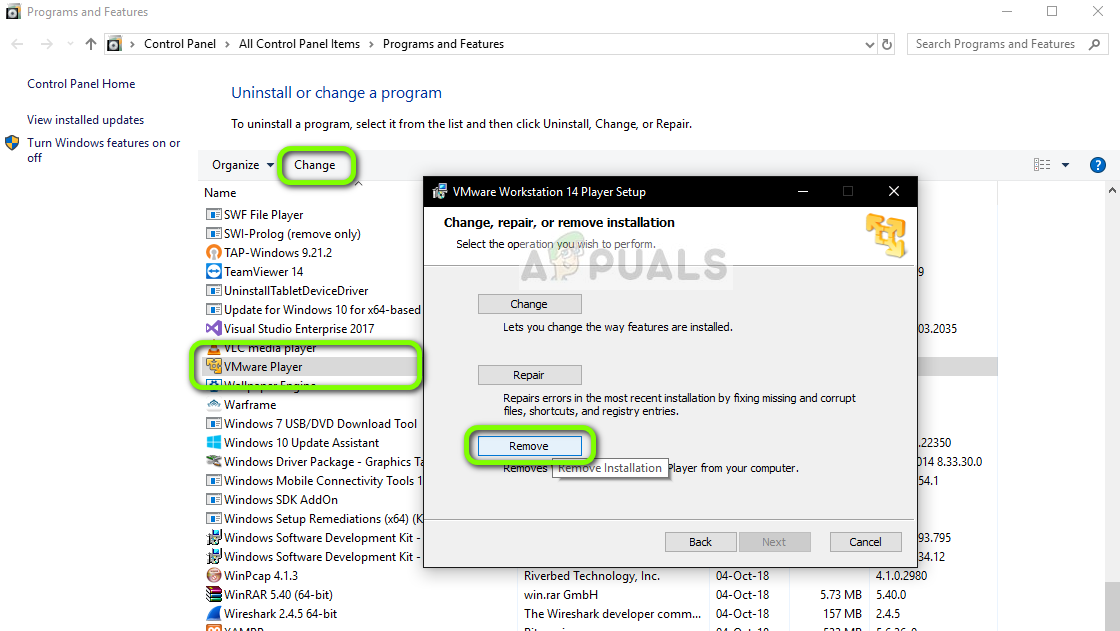Open the view options dropdown arrow

tap(1065, 165)
